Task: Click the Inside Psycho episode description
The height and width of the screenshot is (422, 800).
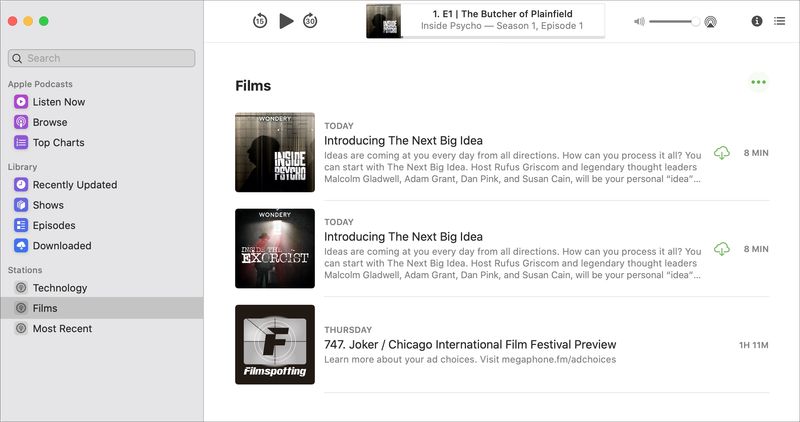Action: (512, 167)
